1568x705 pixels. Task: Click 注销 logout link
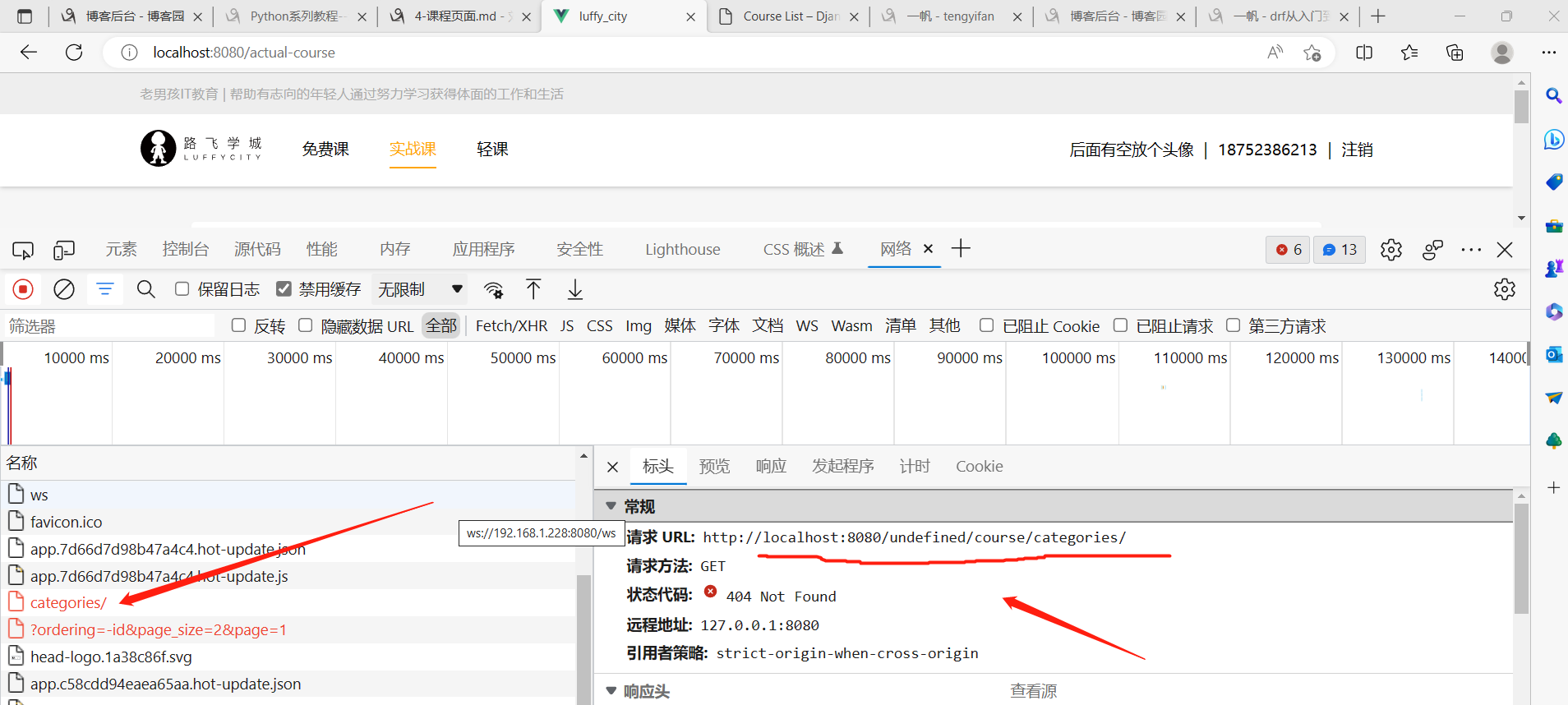pyautogui.click(x=1357, y=150)
